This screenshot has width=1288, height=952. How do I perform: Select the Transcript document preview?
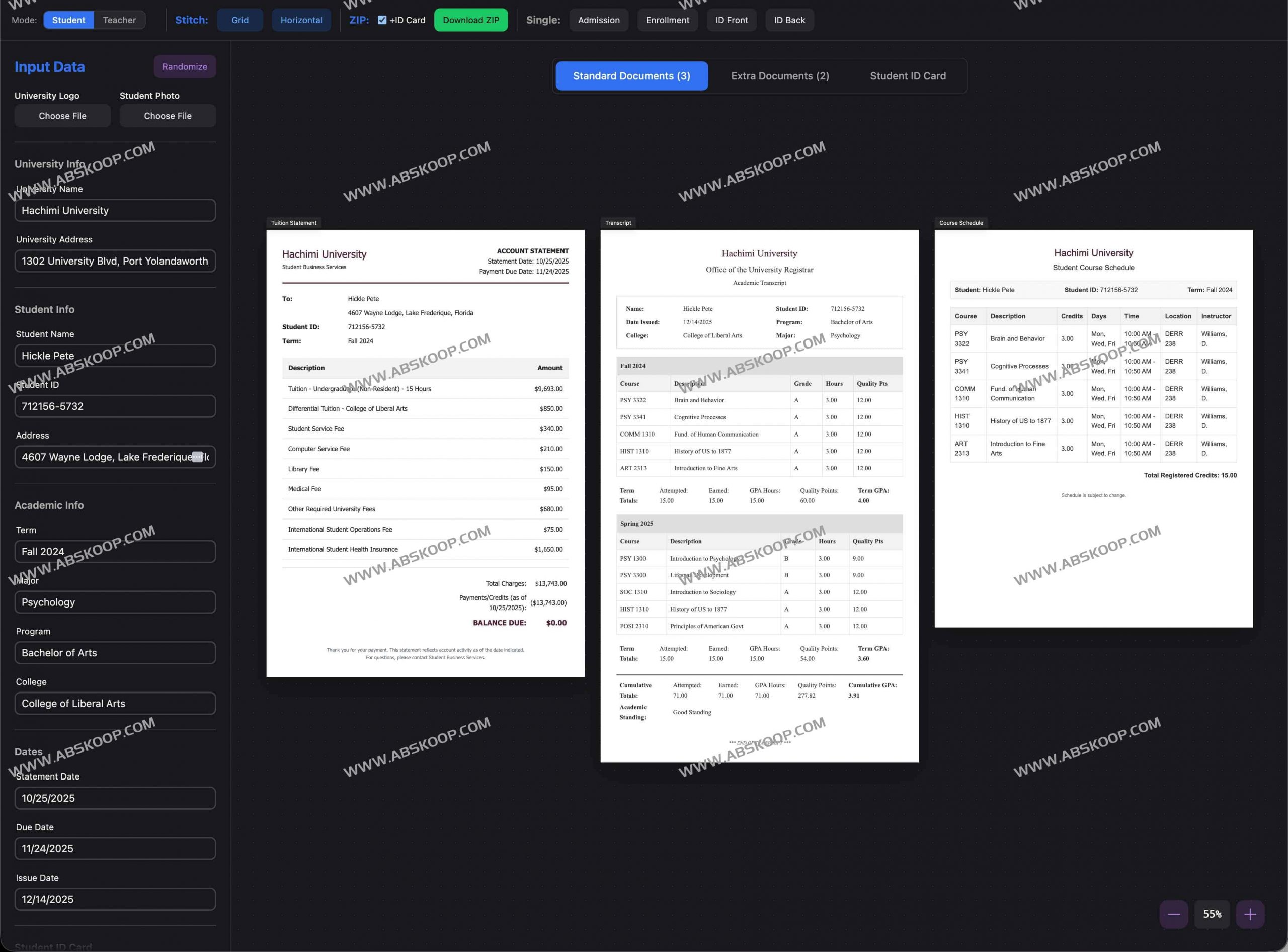[759, 496]
